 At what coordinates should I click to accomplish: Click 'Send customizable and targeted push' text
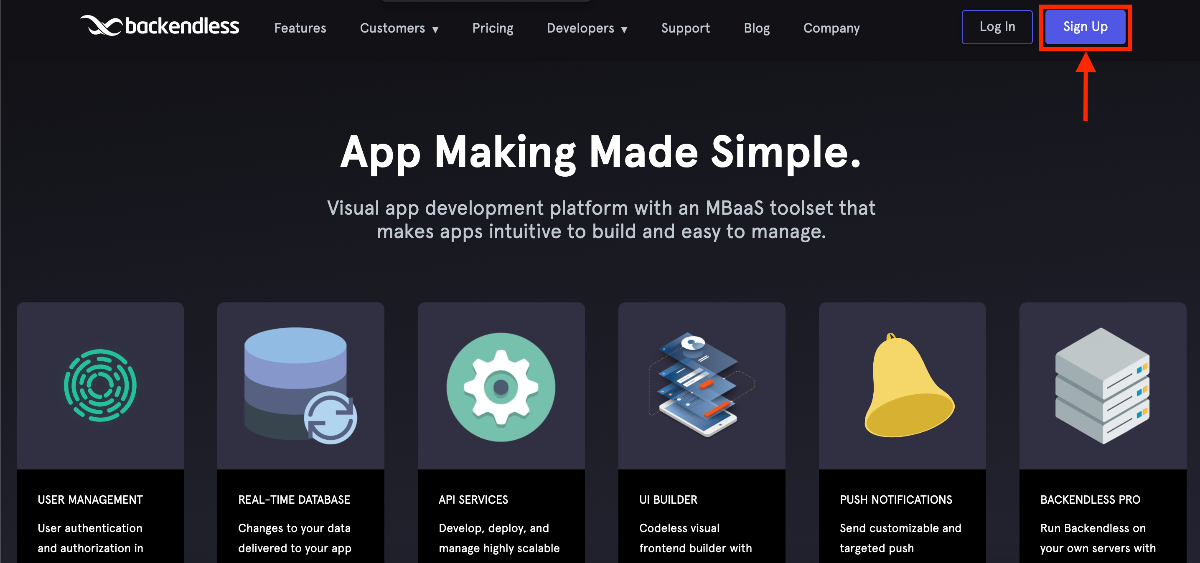pos(901,538)
